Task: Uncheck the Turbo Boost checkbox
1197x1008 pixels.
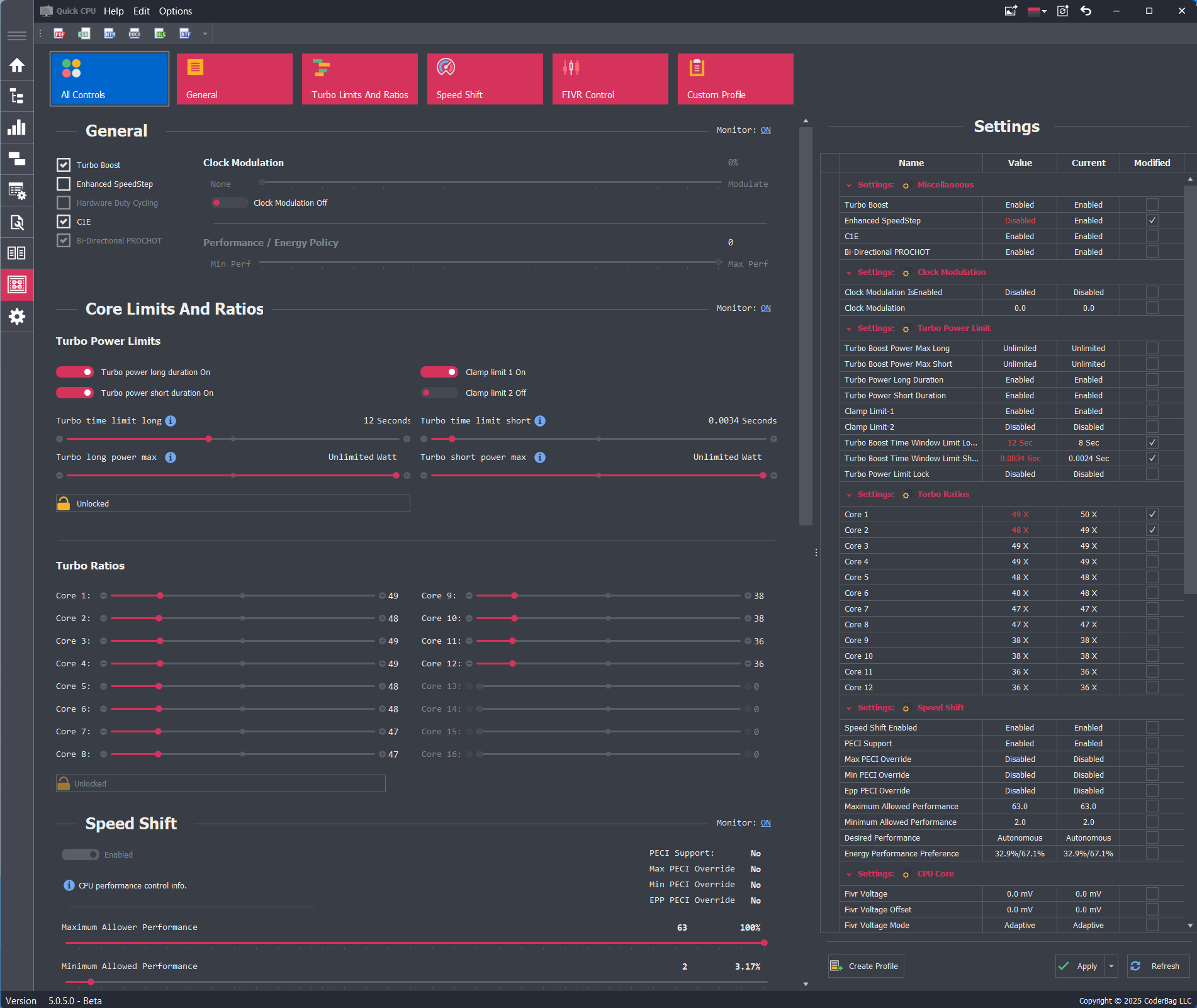Action: click(x=64, y=165)
